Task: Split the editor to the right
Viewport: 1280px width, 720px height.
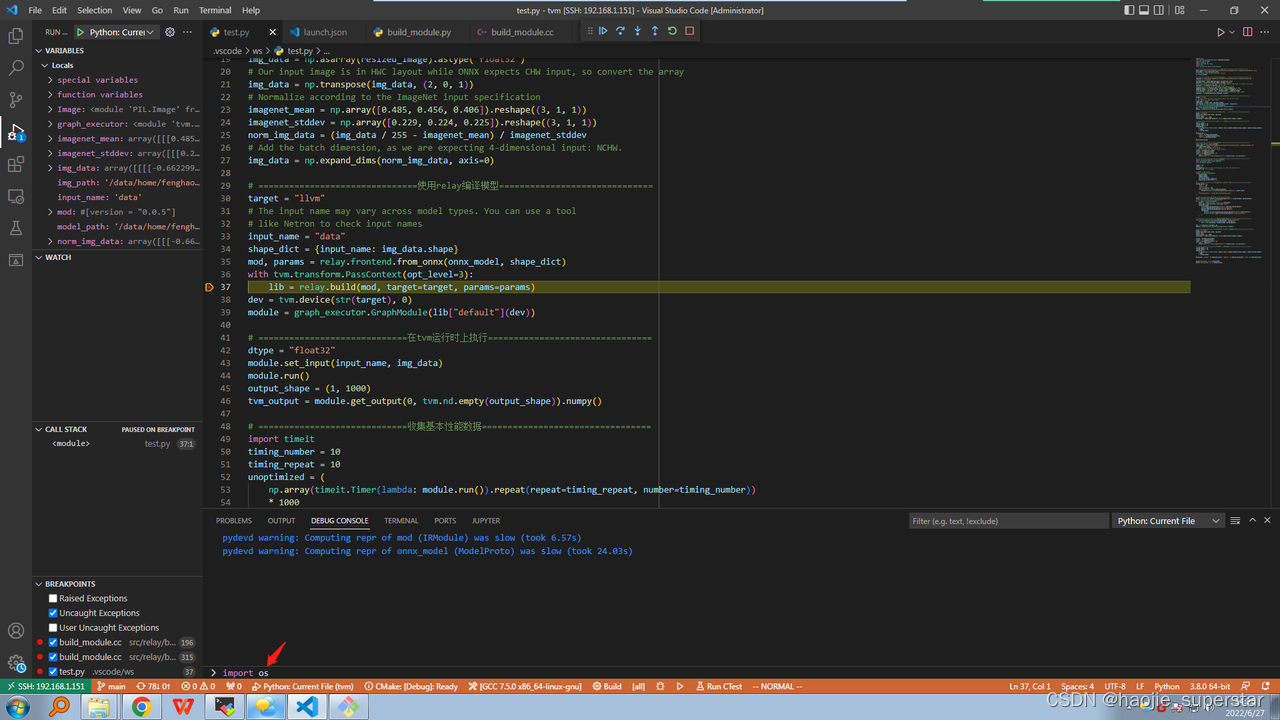Action: [1247, 32]
